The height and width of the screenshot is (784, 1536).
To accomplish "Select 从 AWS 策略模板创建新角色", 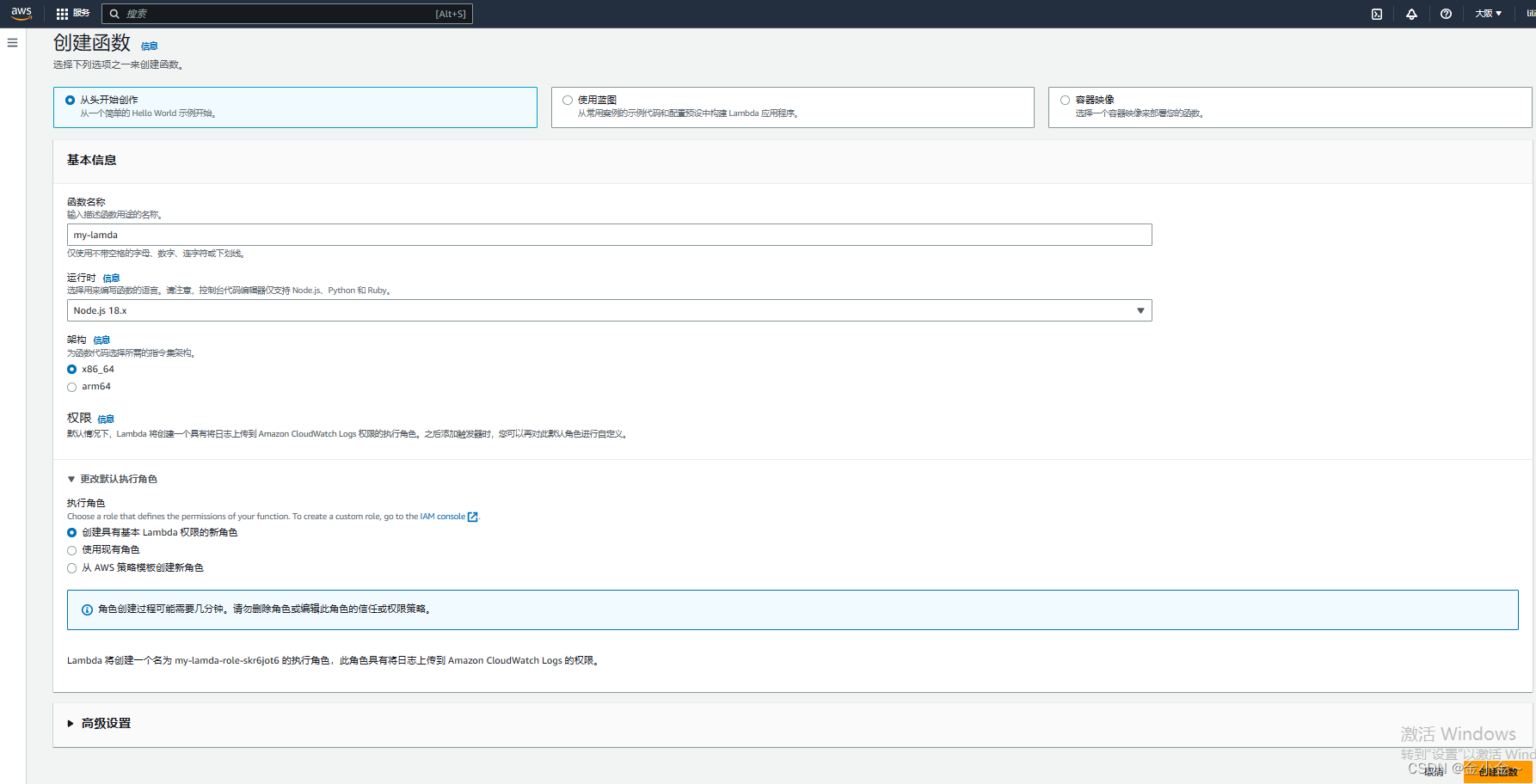I will pos(72,568).
